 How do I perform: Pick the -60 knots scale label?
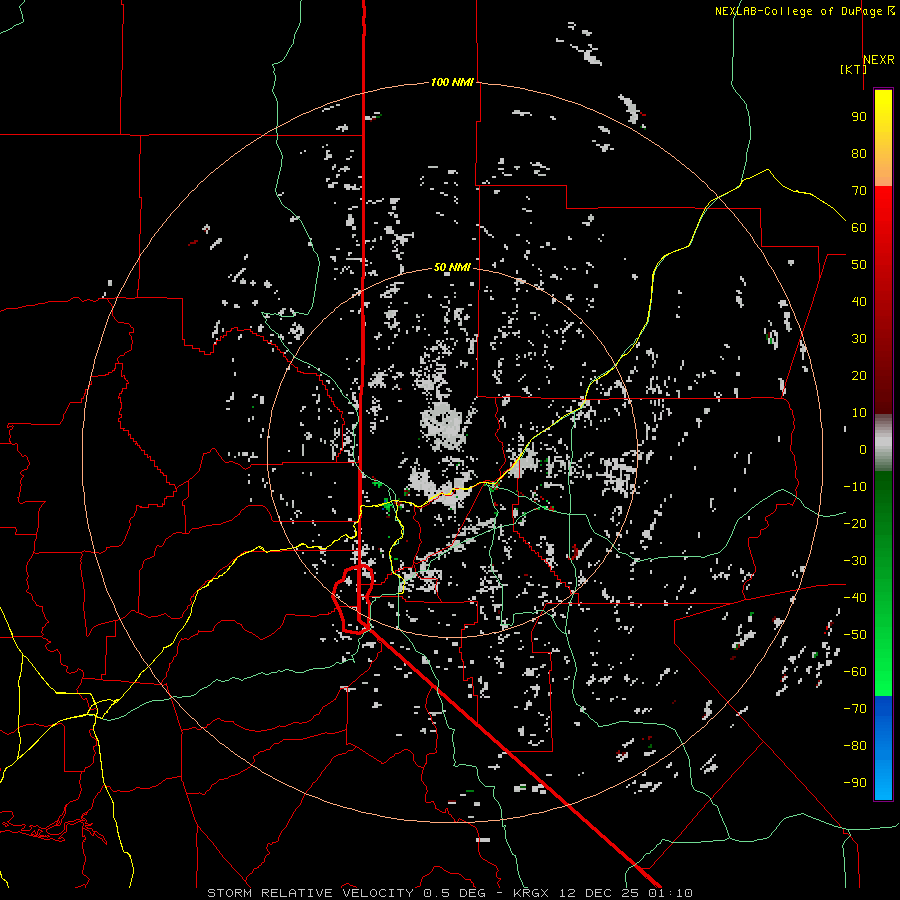coord(855,672)
